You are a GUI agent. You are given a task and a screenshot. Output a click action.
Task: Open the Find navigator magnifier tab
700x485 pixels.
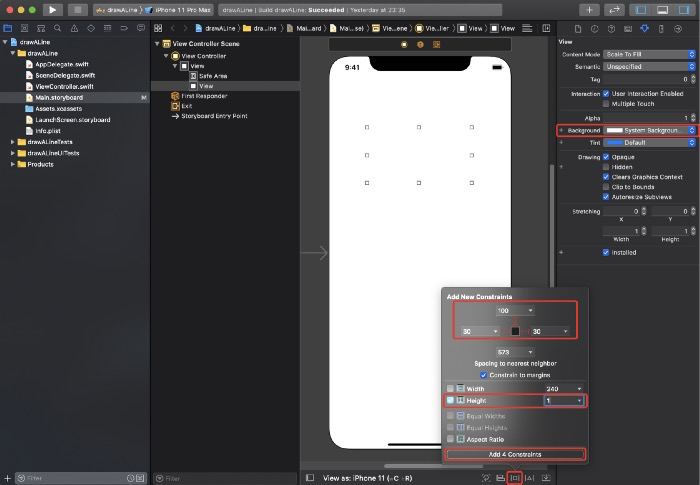pyautogui.click(x=58, y=28)
